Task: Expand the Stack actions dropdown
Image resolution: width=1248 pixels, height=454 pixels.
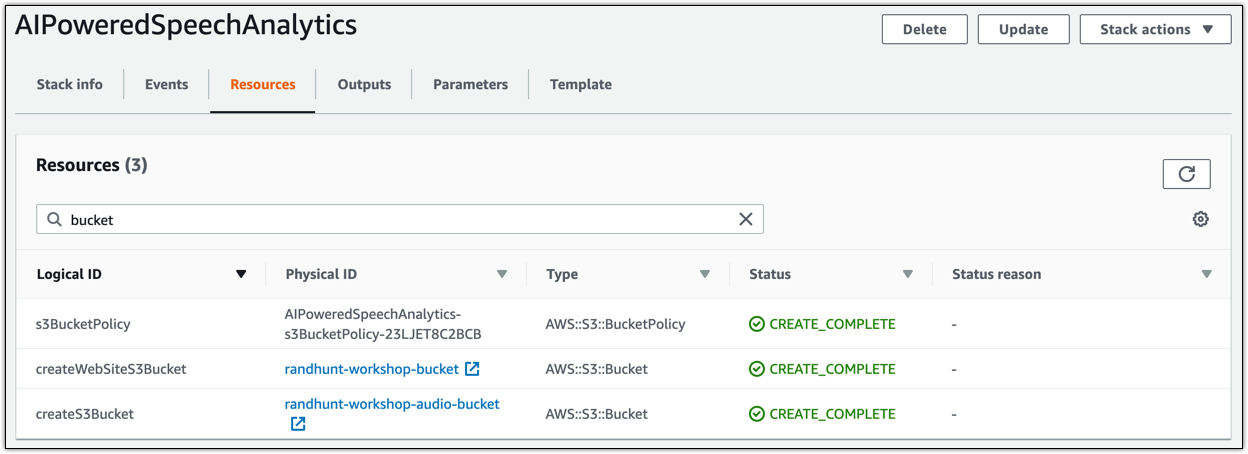Action: pyautogui.click(x=1155, y=29)
